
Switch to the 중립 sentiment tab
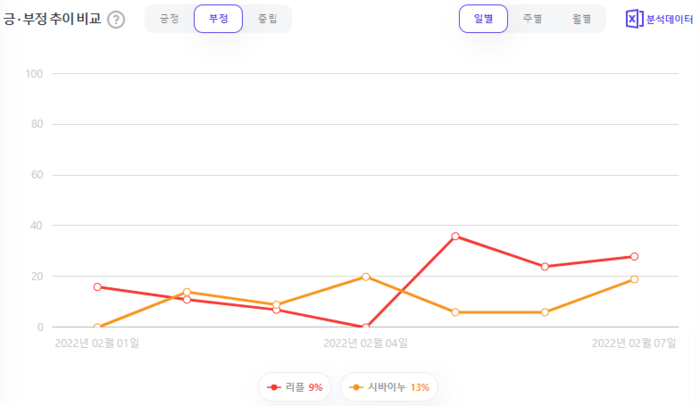[x=267, y=19]
